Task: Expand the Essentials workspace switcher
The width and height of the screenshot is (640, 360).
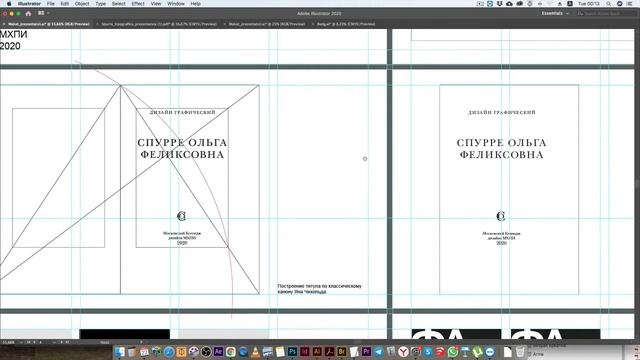Action: (x=555, y=13)
